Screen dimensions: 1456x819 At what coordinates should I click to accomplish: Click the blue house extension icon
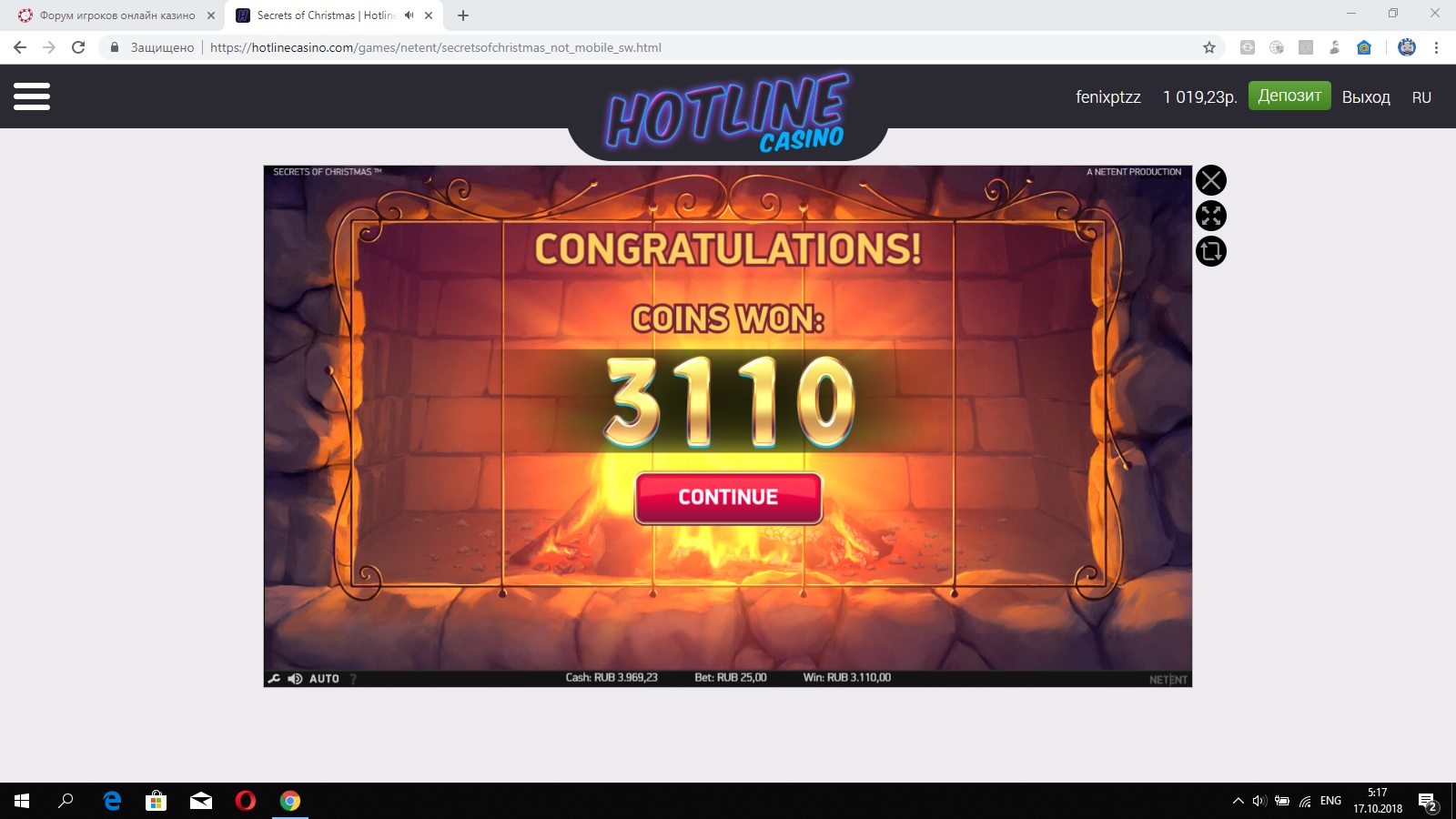tap(1364, 47)
